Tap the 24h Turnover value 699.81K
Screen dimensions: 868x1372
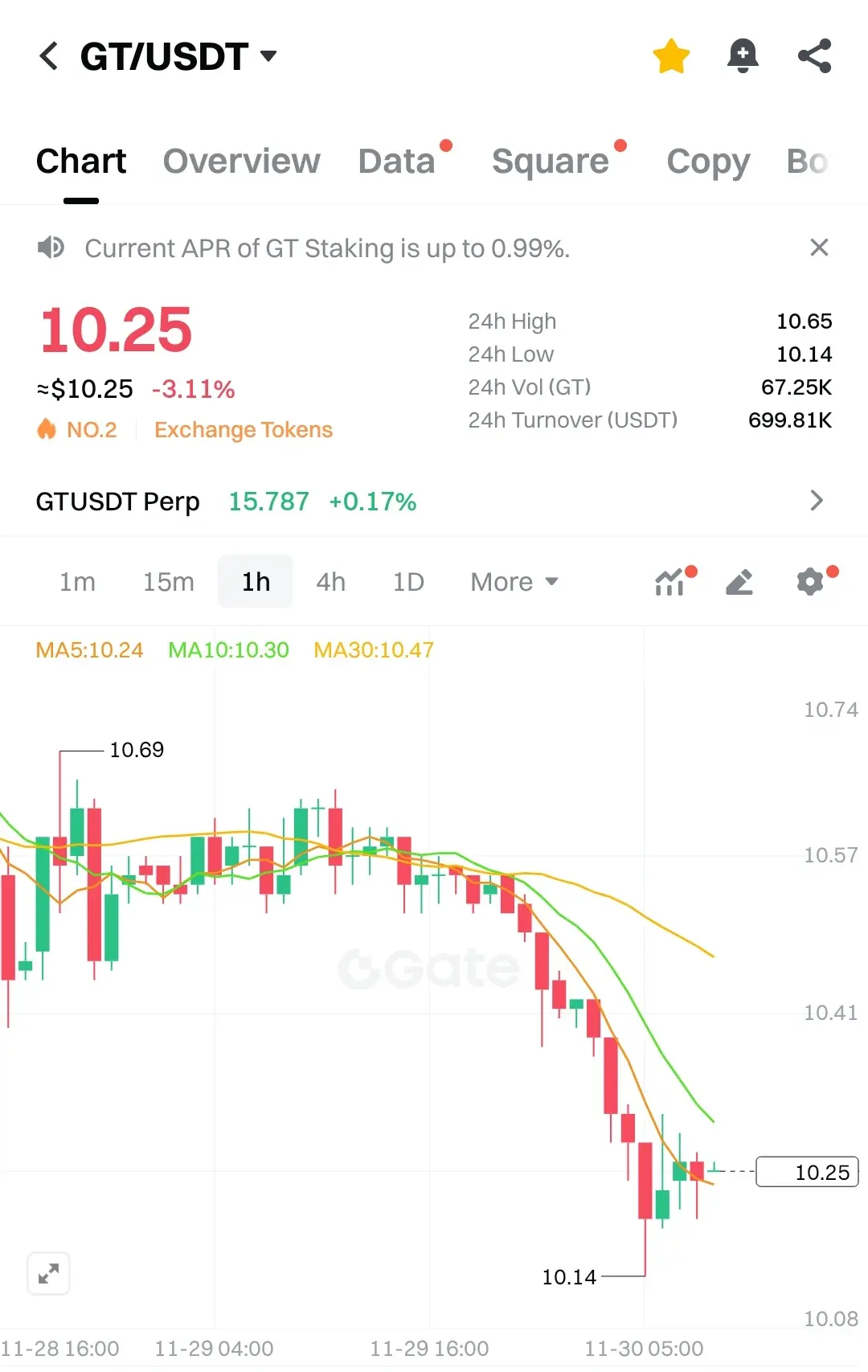point(790,420)
